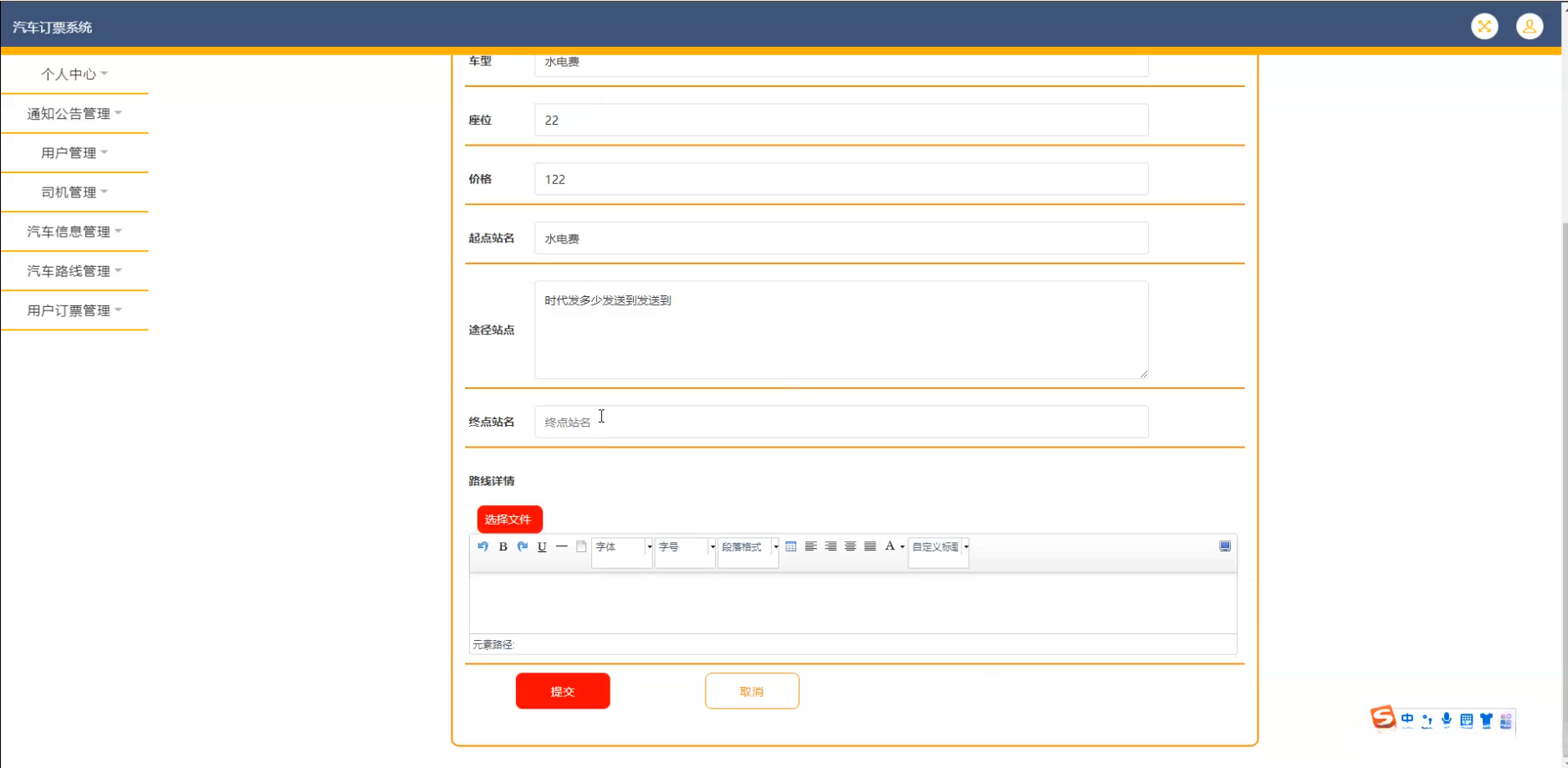Viewport: 1568px width, 768px height.
Task: Click the 座位 input field containing 22
Action: (x=841, y=120)
